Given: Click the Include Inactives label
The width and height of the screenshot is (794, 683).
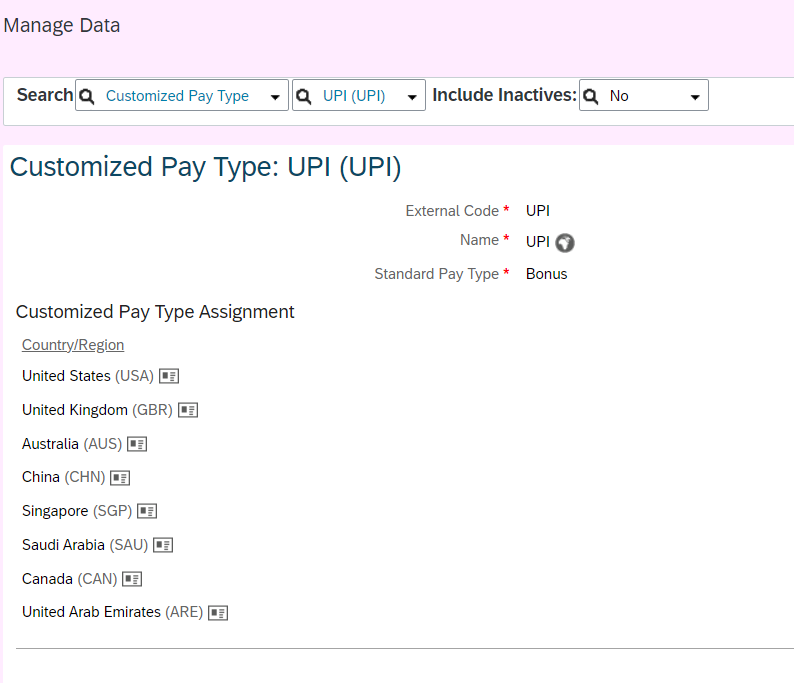Looking at the screenshot, I should pyautogui.click(x=504, y=95).
